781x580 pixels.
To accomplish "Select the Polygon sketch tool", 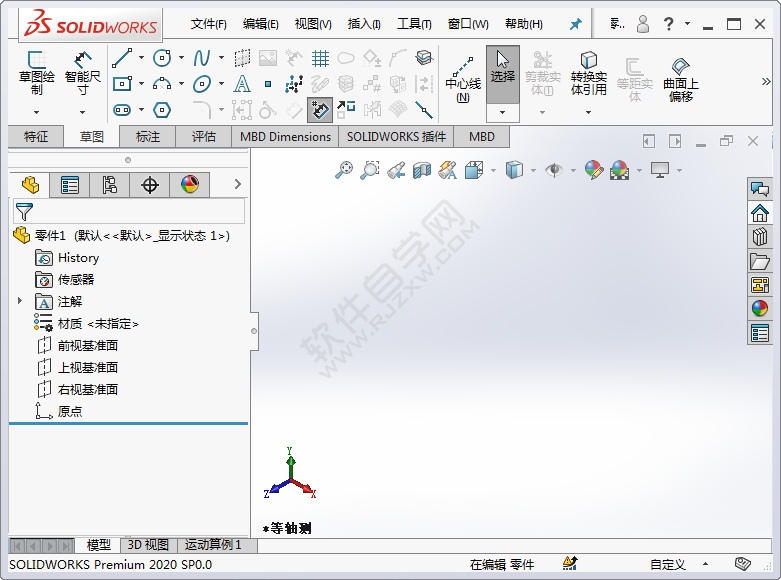I will pyautogui.click(x=162, y=110).
